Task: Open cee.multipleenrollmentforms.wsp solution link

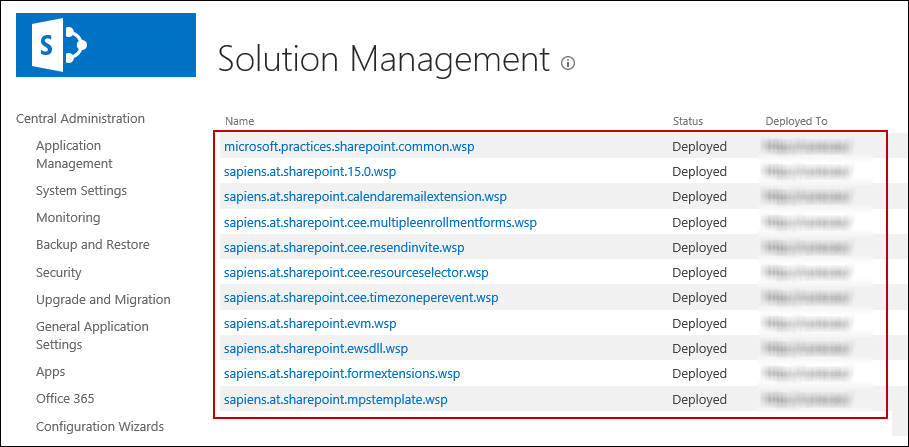Action: click(x=380, y=222)
